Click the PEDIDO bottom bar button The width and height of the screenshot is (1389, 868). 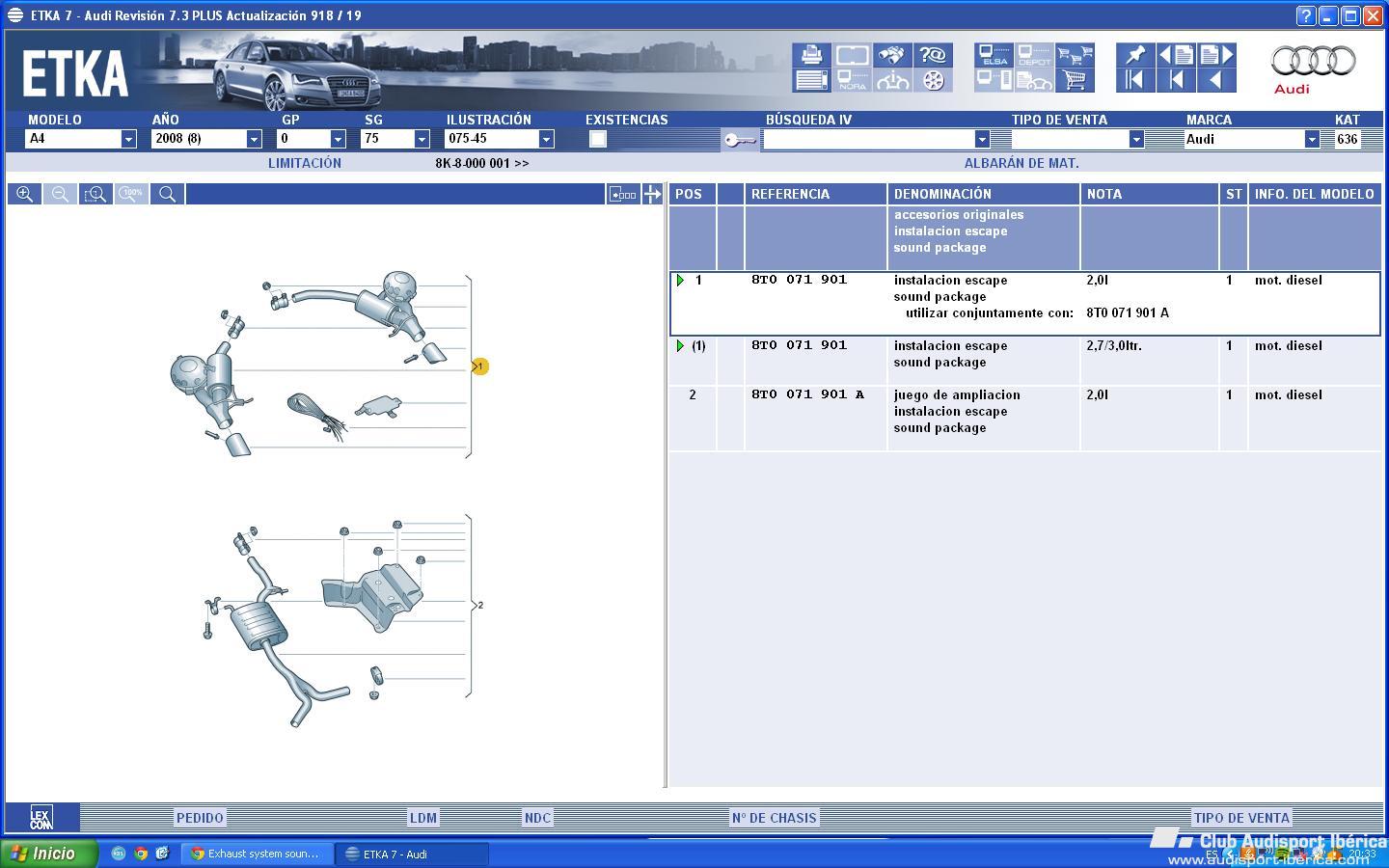click(200, 818)
